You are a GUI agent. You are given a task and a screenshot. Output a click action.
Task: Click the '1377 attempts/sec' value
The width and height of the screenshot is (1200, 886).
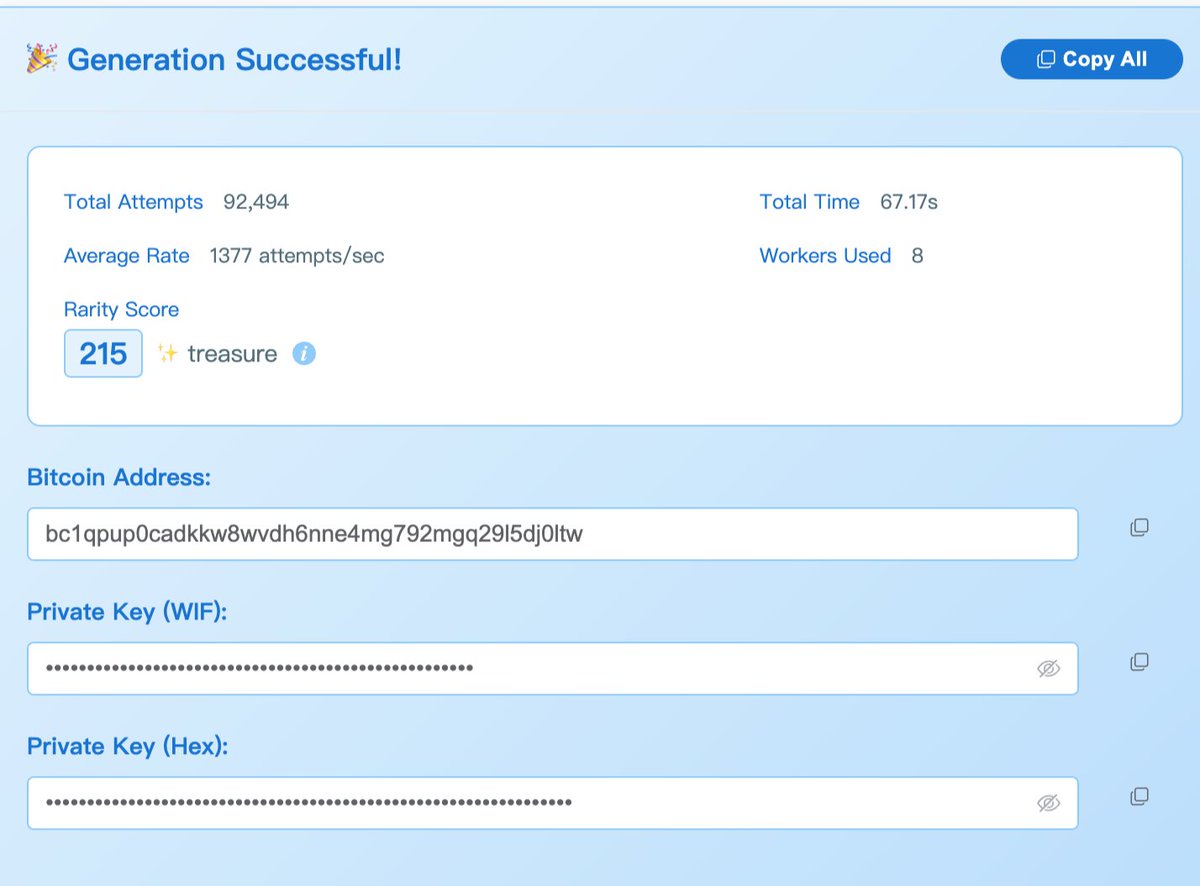click(x=297, y=256)
